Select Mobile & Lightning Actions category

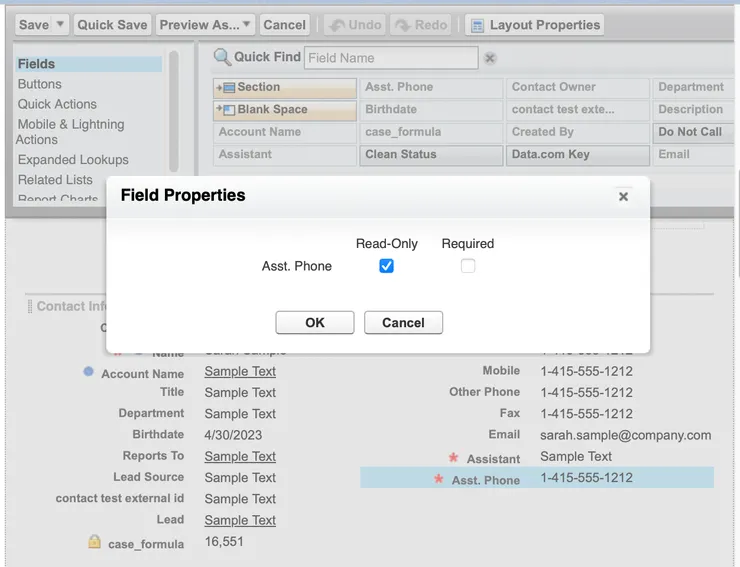click(x=71, y=132)
